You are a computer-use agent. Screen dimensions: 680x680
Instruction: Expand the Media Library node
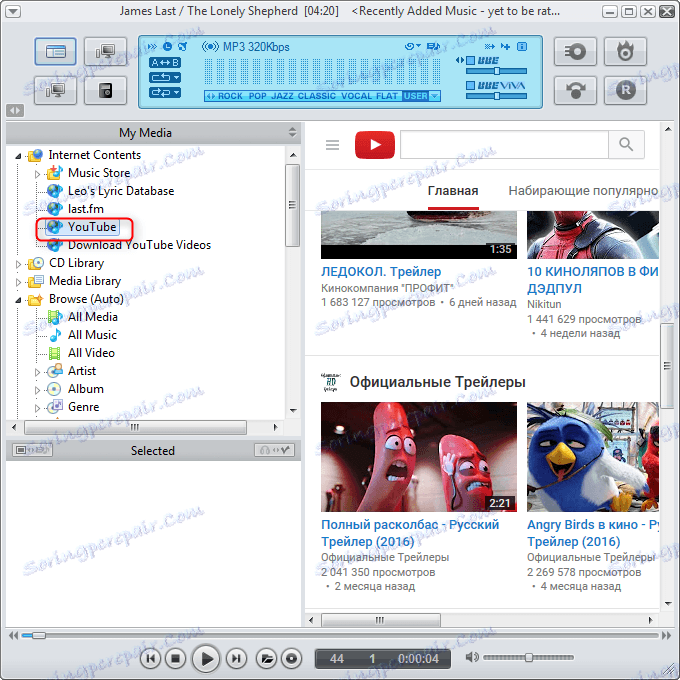point(18,282)
